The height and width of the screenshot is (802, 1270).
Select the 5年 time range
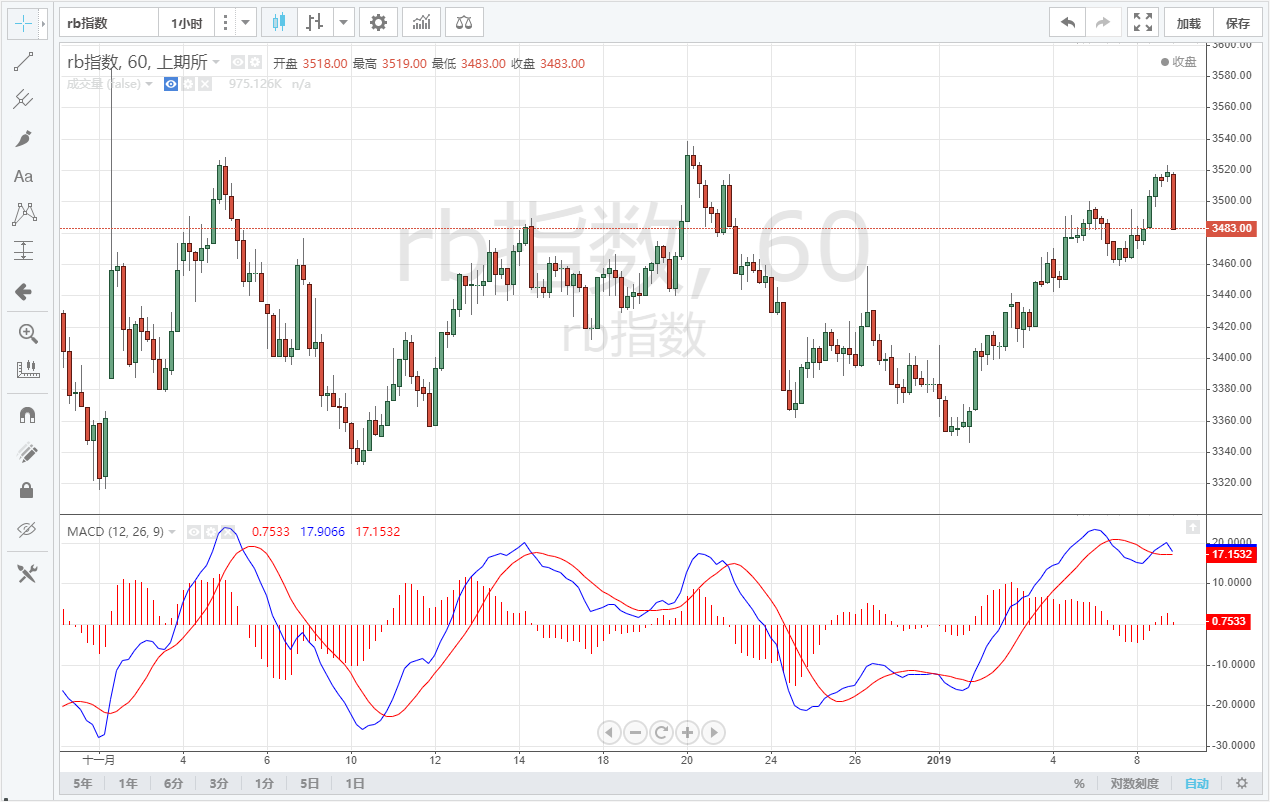(81, 784)
